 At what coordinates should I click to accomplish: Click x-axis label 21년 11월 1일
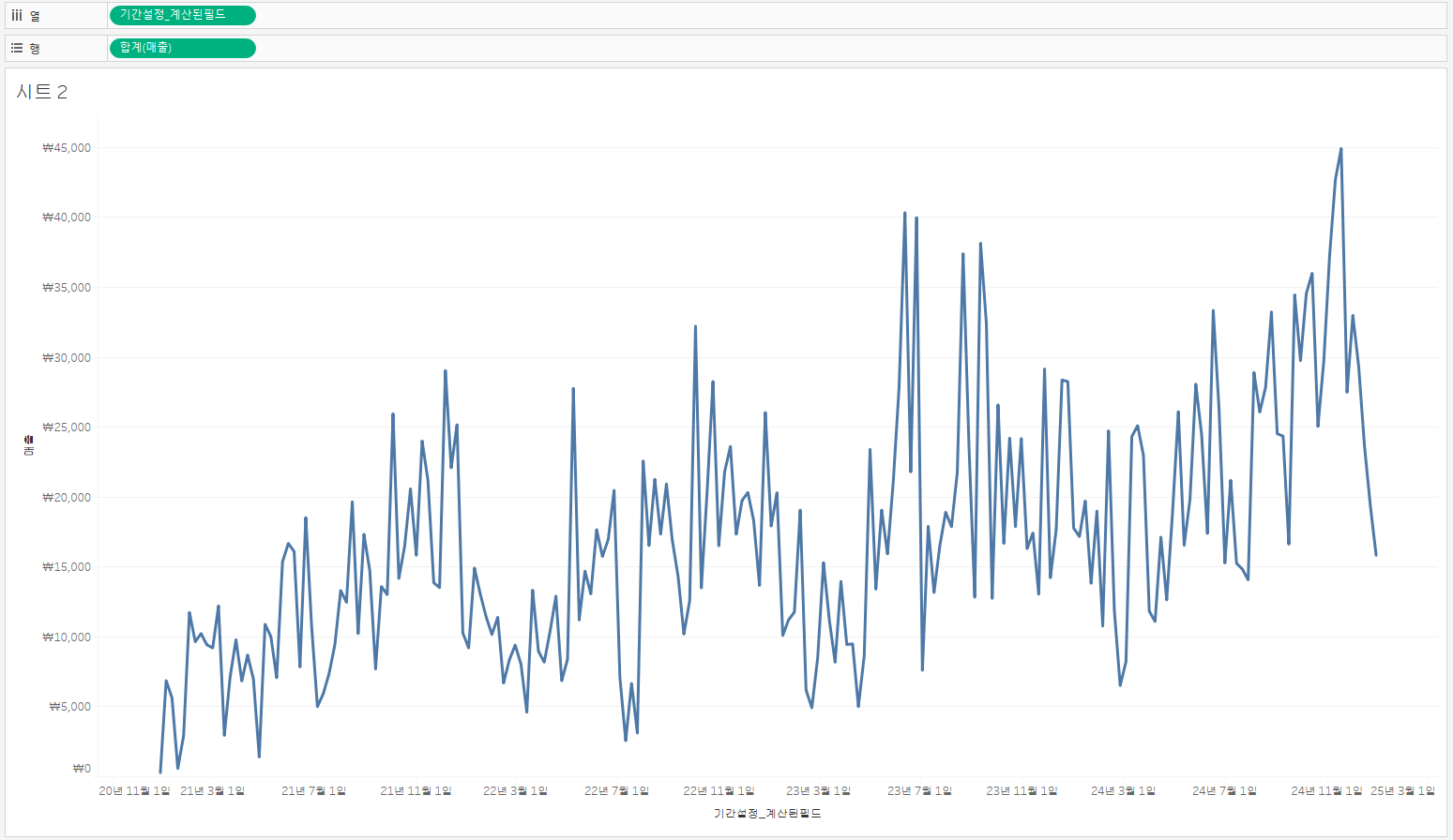[416, 791]
